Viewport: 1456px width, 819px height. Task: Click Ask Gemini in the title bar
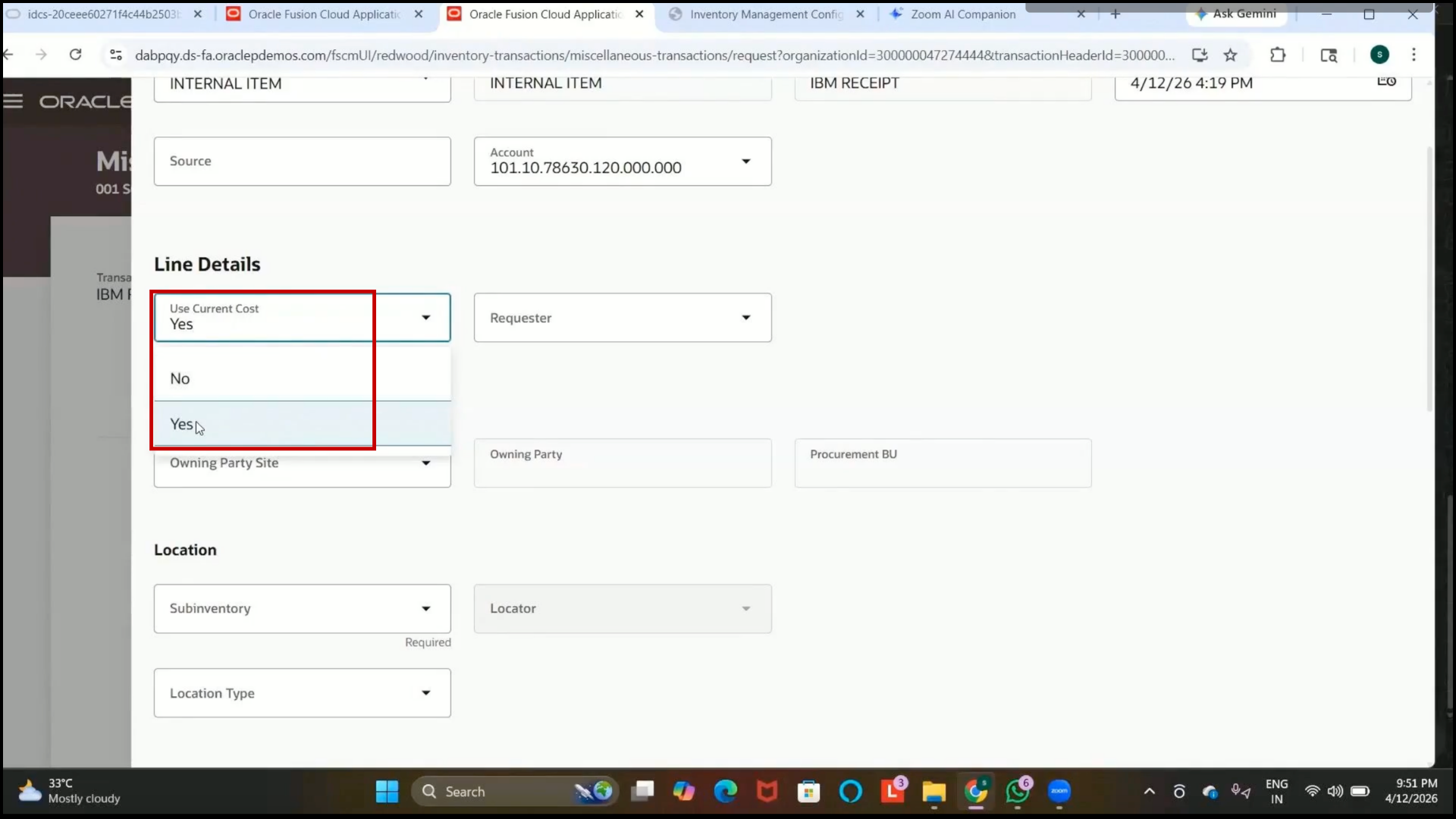[1236, 14]
